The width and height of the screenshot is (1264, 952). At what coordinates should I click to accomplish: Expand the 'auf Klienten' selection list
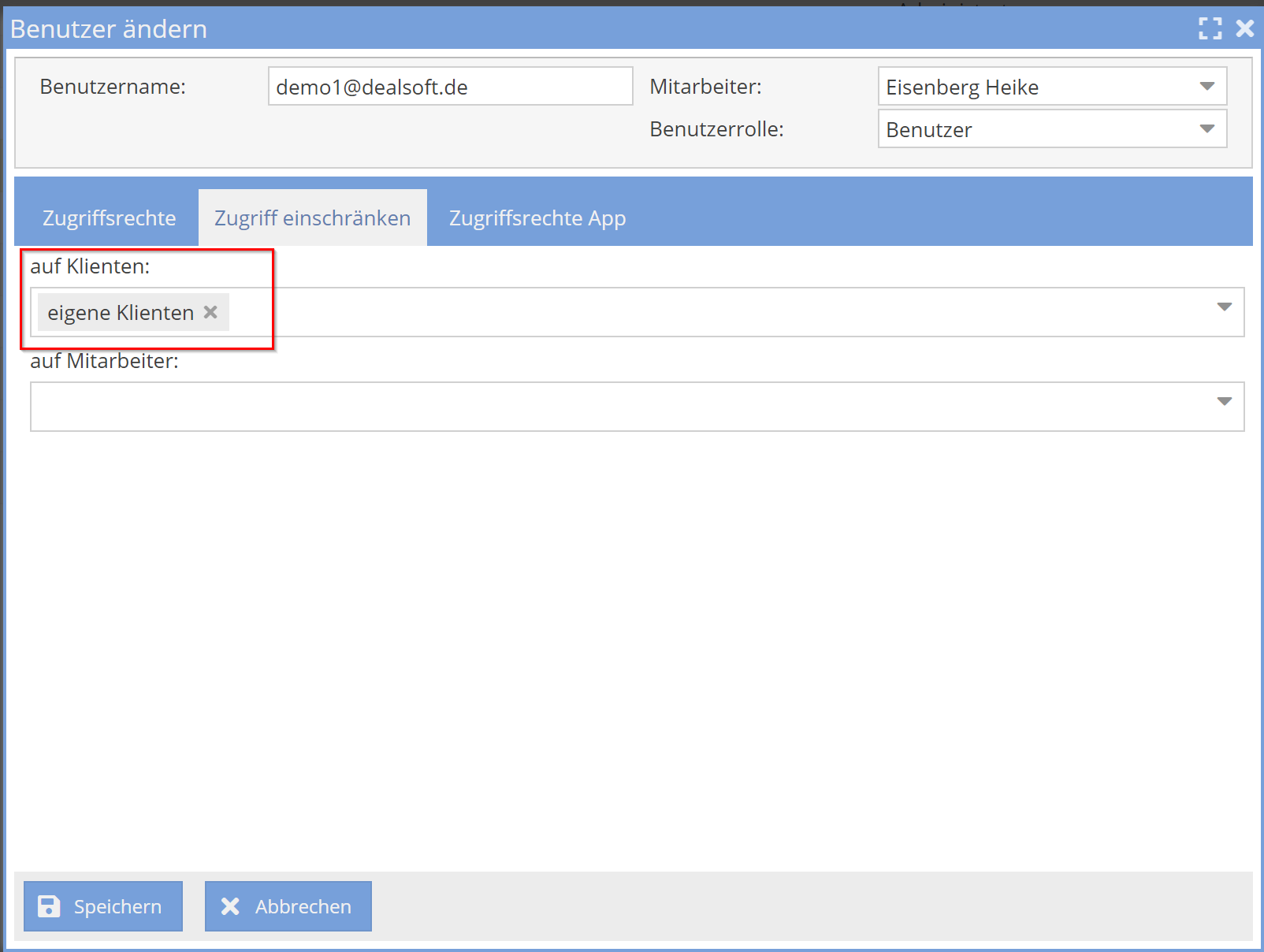(1224, 307)
